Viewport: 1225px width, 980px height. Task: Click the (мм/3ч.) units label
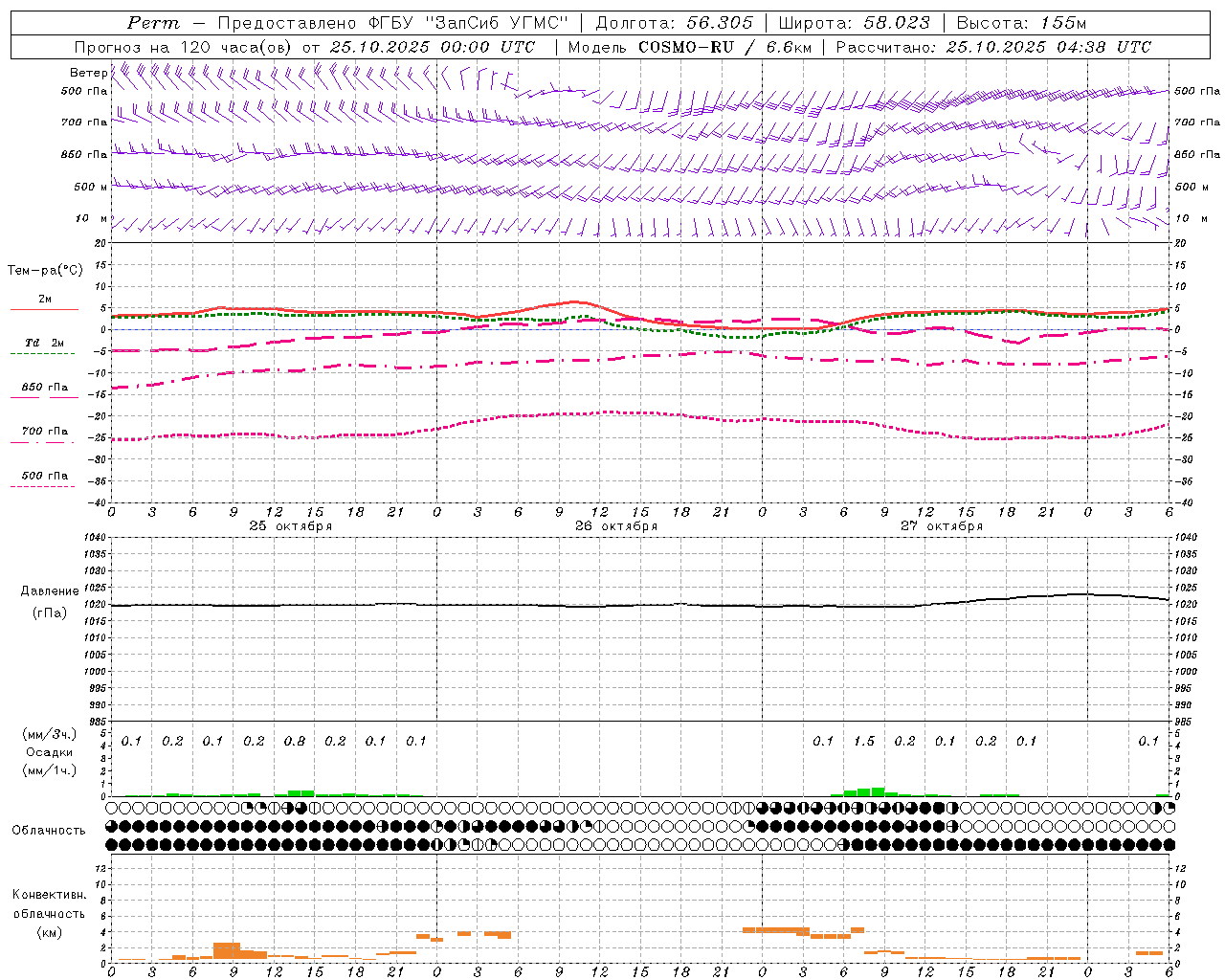coord(50,734)
